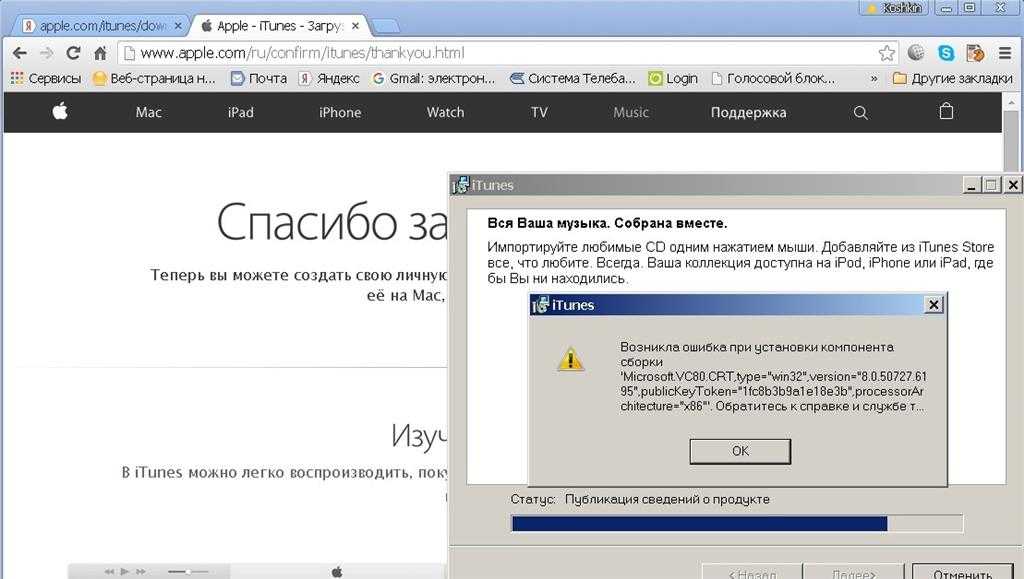This screenshot has width=1024, height=579.
Task: Click the globe extension icon
Action: (916, 53)
